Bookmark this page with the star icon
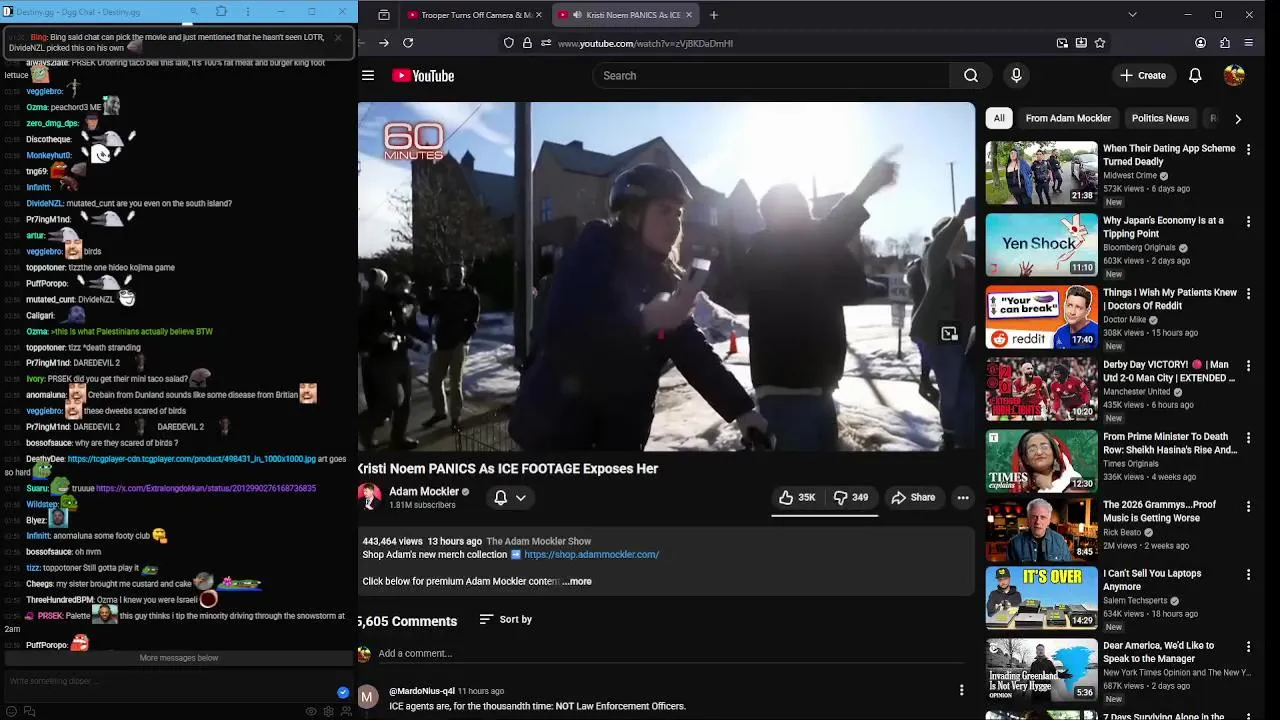Viewport: 1280px width, 720px height. click(1100, 43)
